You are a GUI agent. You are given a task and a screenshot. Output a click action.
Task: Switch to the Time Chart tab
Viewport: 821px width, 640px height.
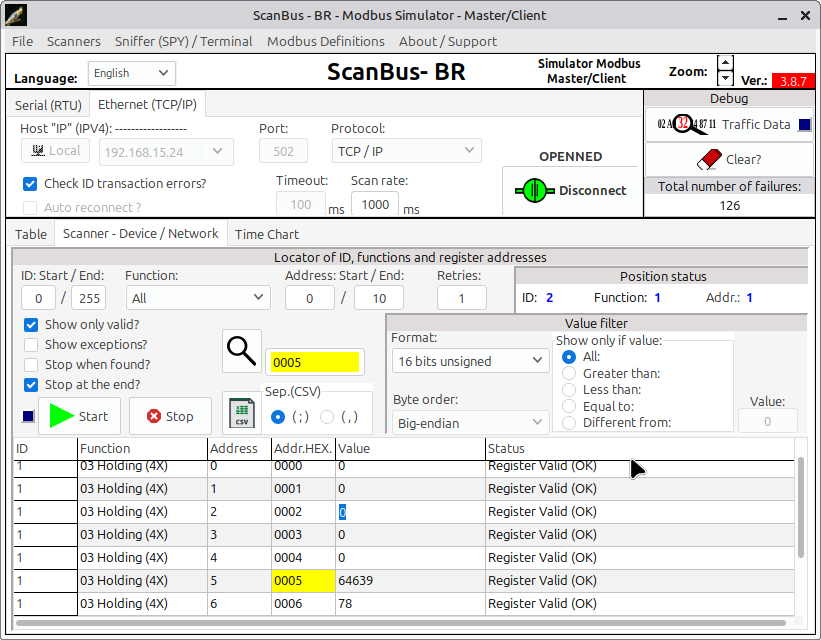coord(267,234)
